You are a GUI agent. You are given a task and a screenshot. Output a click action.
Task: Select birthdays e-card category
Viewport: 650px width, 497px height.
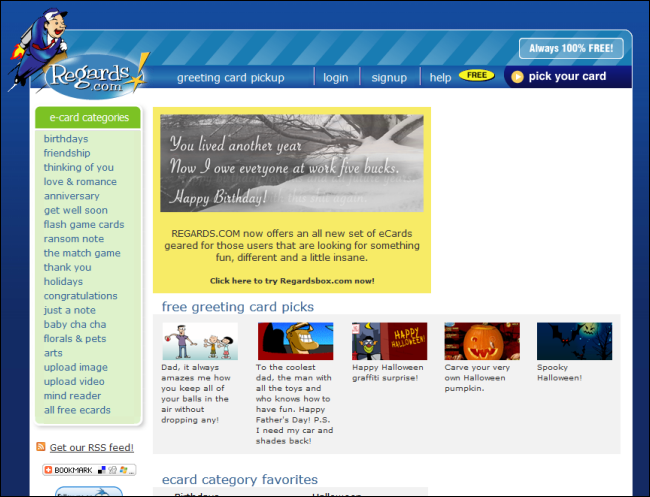66,139
